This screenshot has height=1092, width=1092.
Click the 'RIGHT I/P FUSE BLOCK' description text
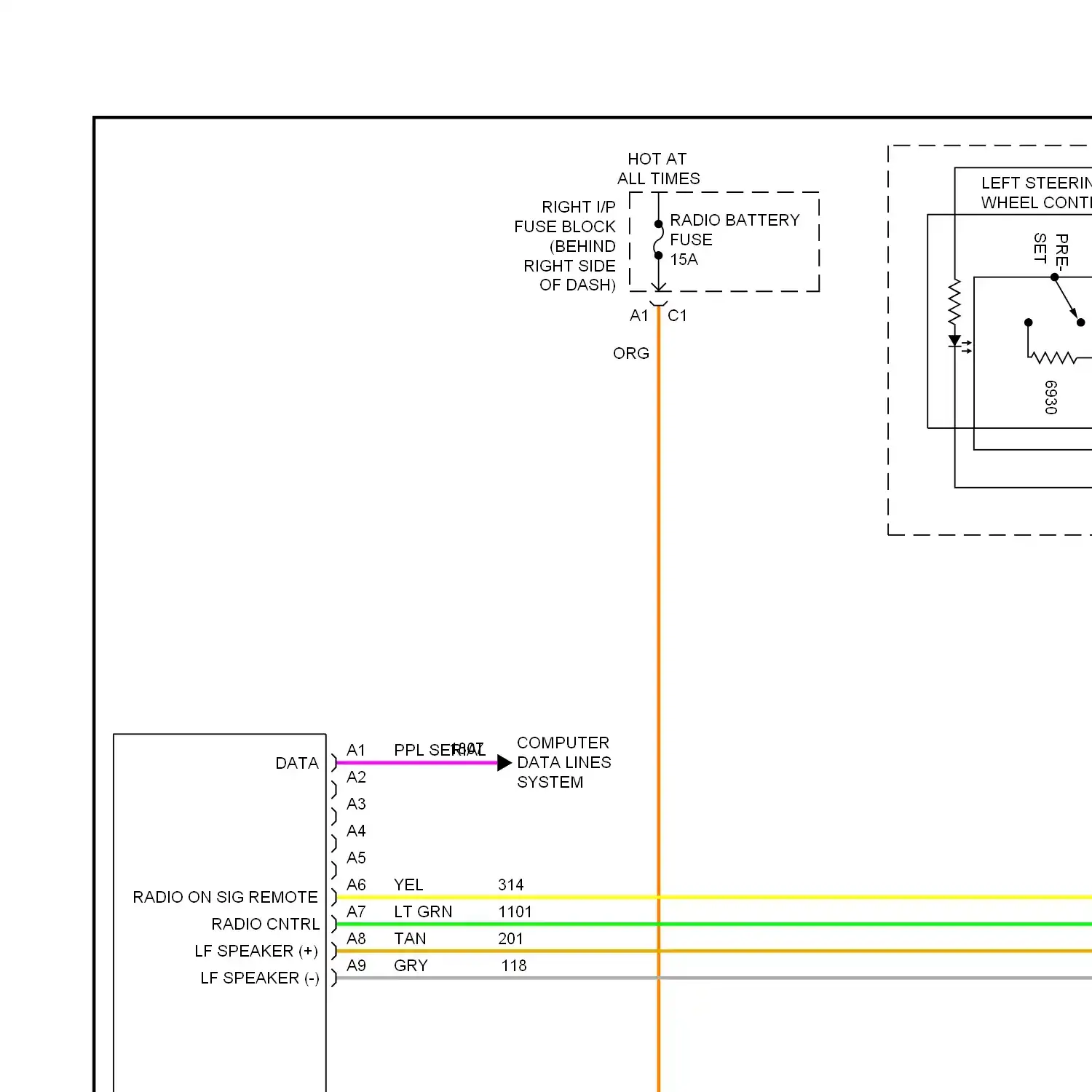click(565, 246)
